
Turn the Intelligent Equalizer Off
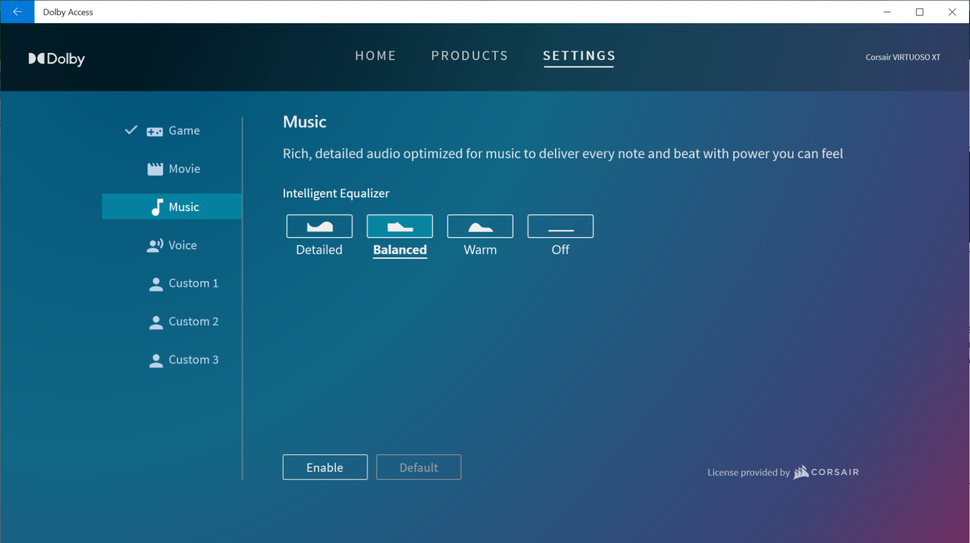point(560,227)
